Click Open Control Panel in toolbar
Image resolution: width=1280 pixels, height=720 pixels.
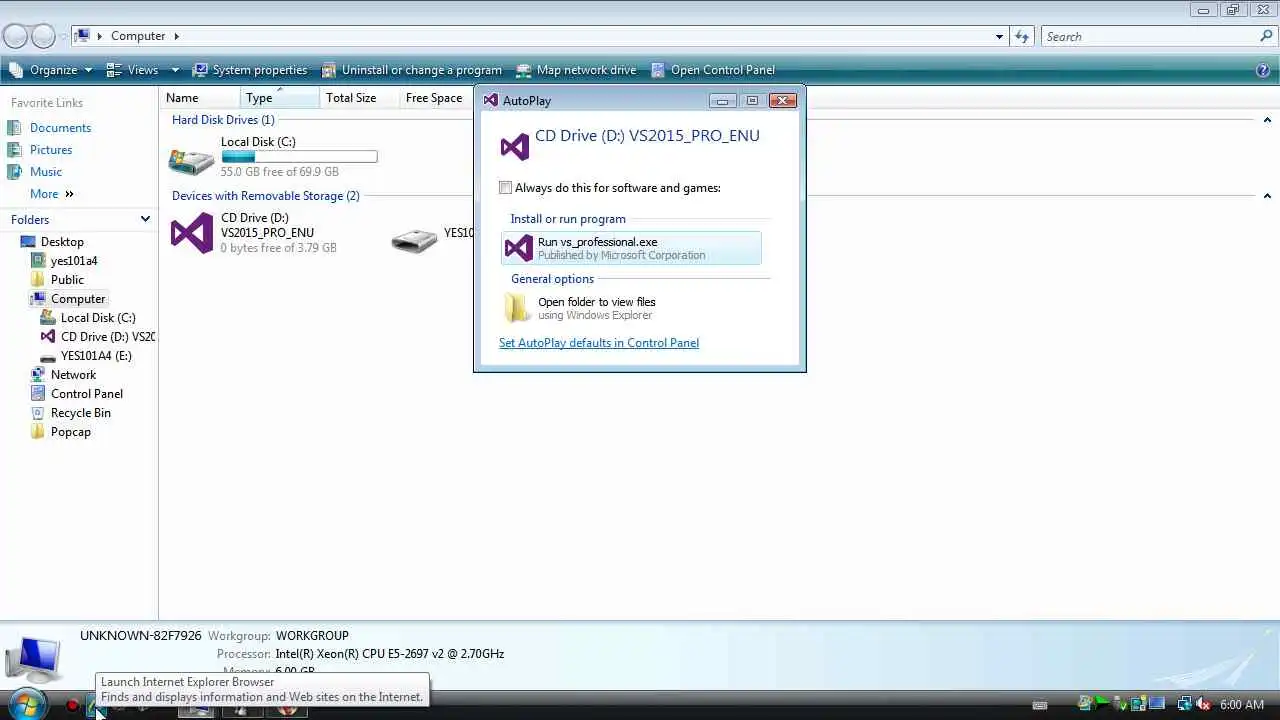click(x=713, y=70)
